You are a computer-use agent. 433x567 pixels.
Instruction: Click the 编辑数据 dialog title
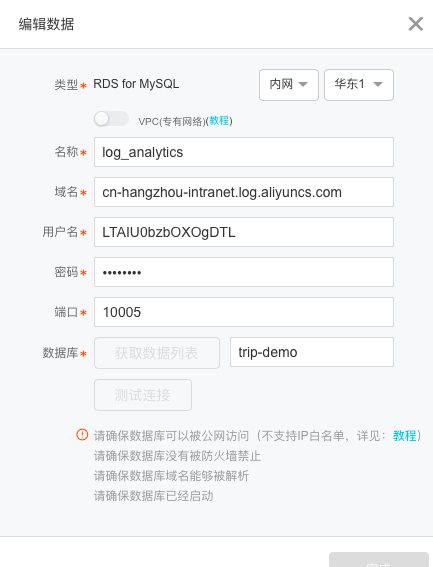[46, 24]
